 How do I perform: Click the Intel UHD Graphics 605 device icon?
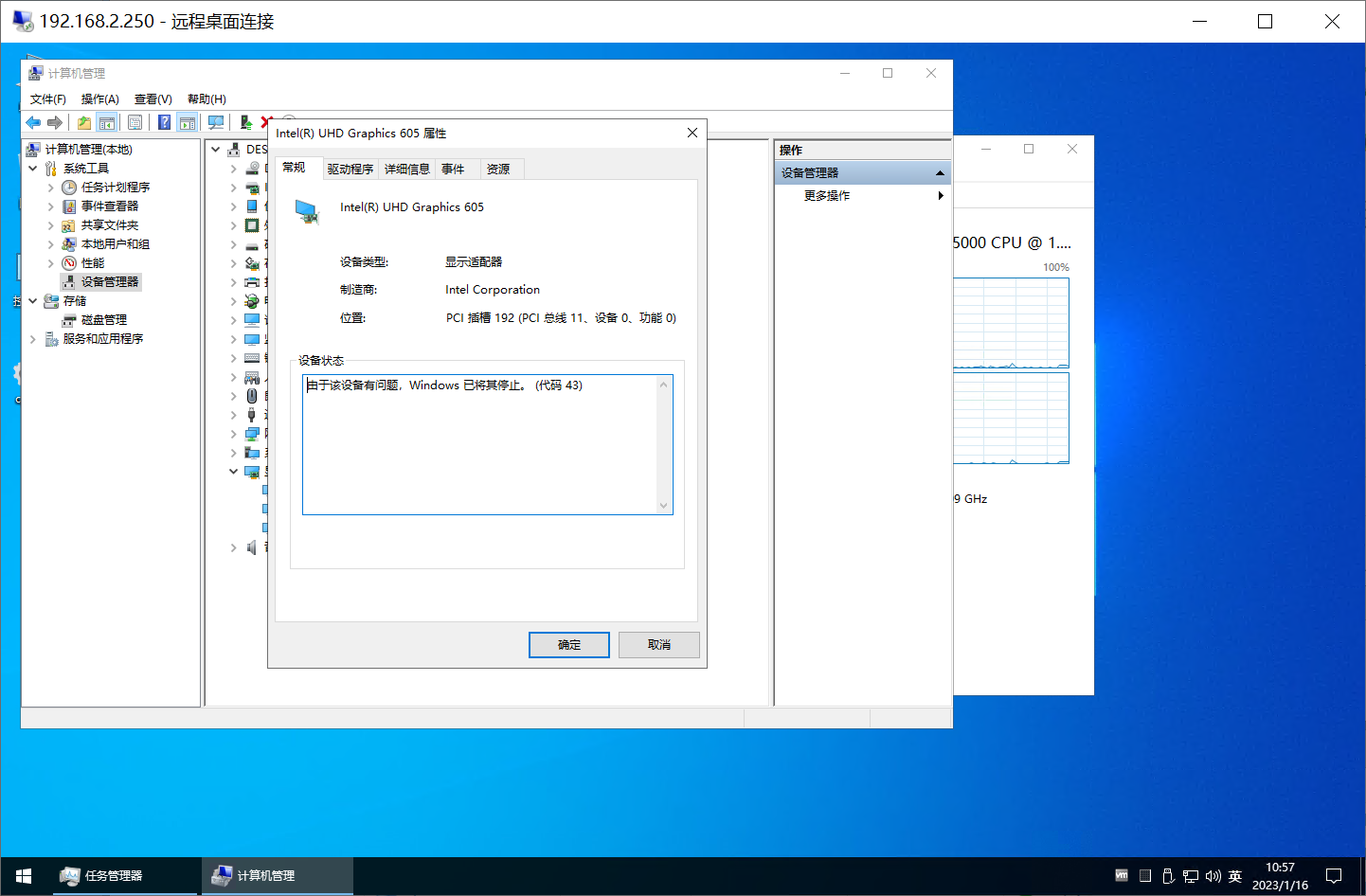[x=307, y=211]
